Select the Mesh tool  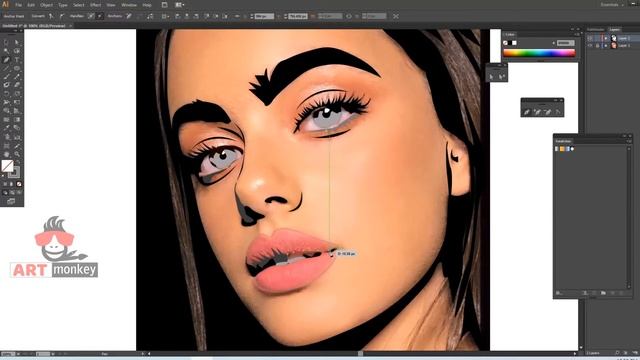tap(6, 120)
